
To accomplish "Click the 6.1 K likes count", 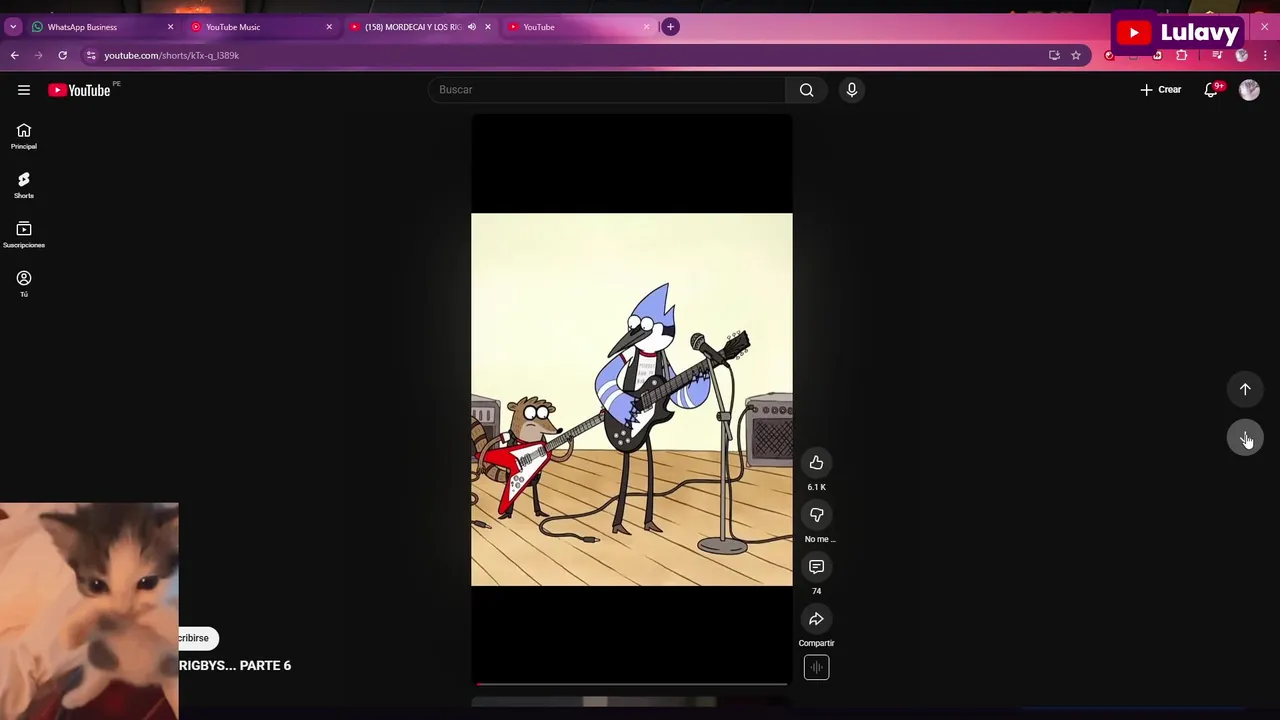I will [x=816, y=487].
